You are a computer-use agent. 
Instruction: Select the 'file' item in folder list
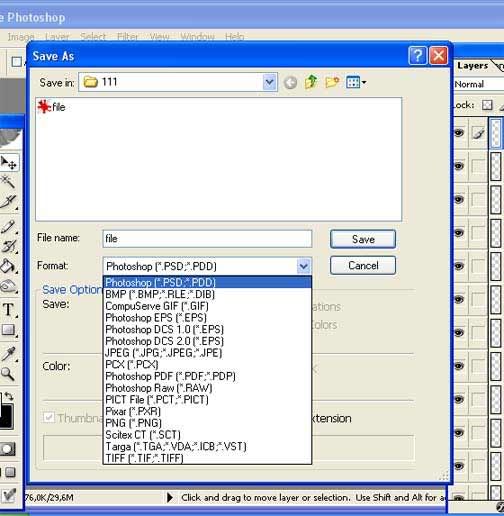51,107
